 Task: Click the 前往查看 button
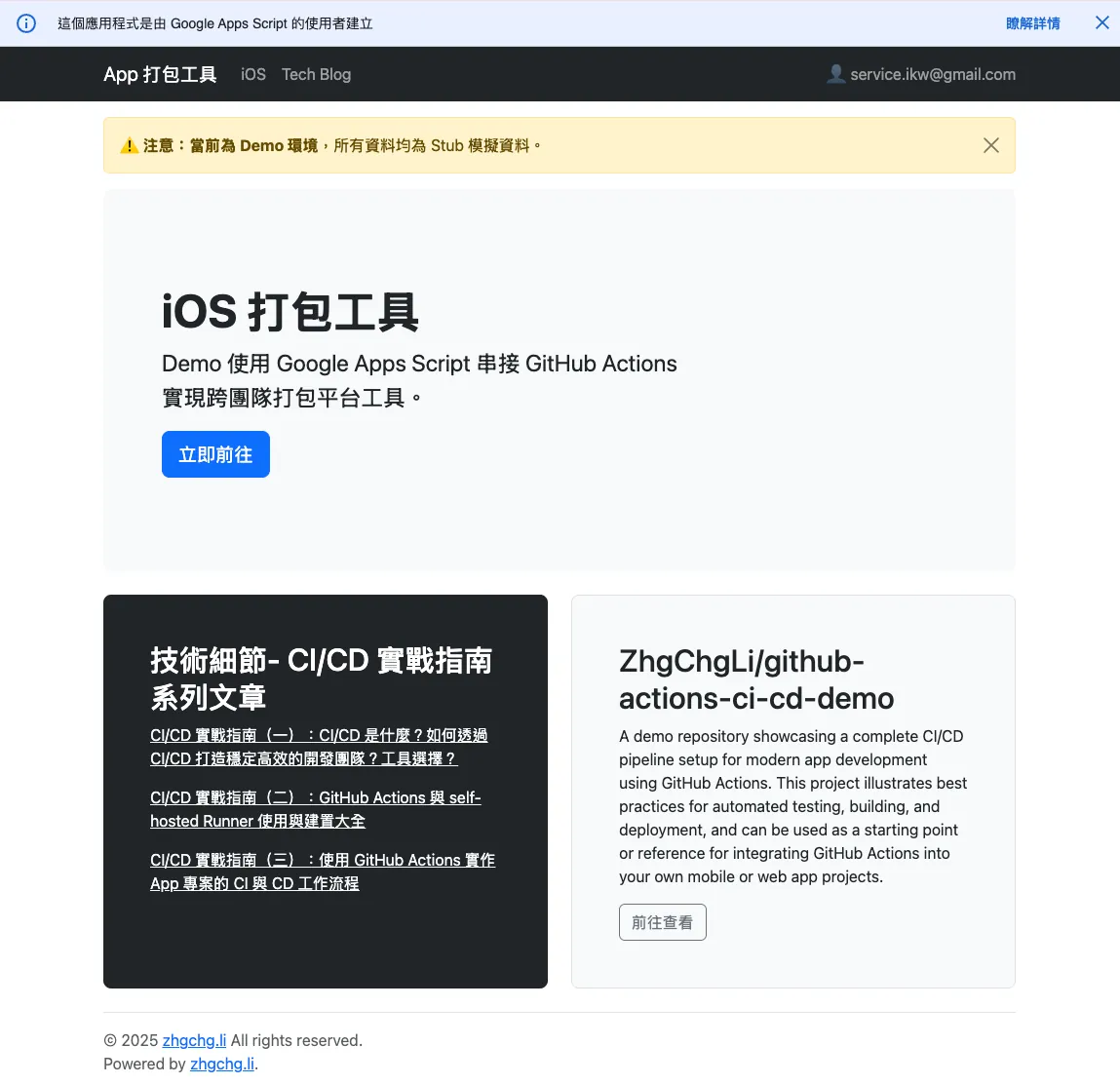(662, 922)
